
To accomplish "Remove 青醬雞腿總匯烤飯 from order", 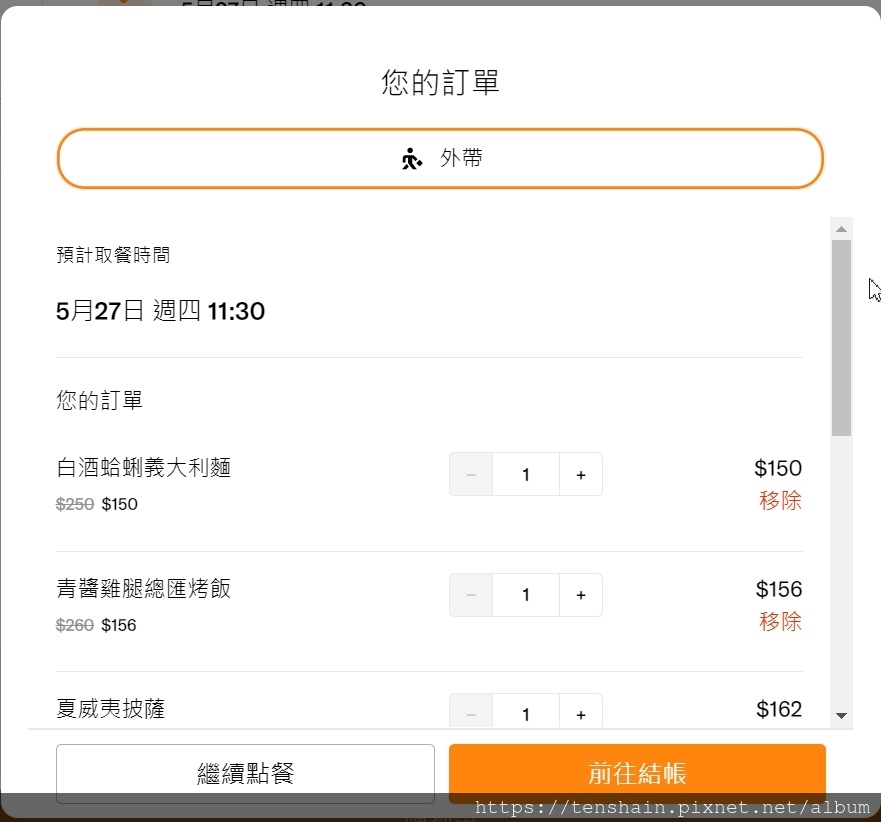I will (x=780, y=621).
